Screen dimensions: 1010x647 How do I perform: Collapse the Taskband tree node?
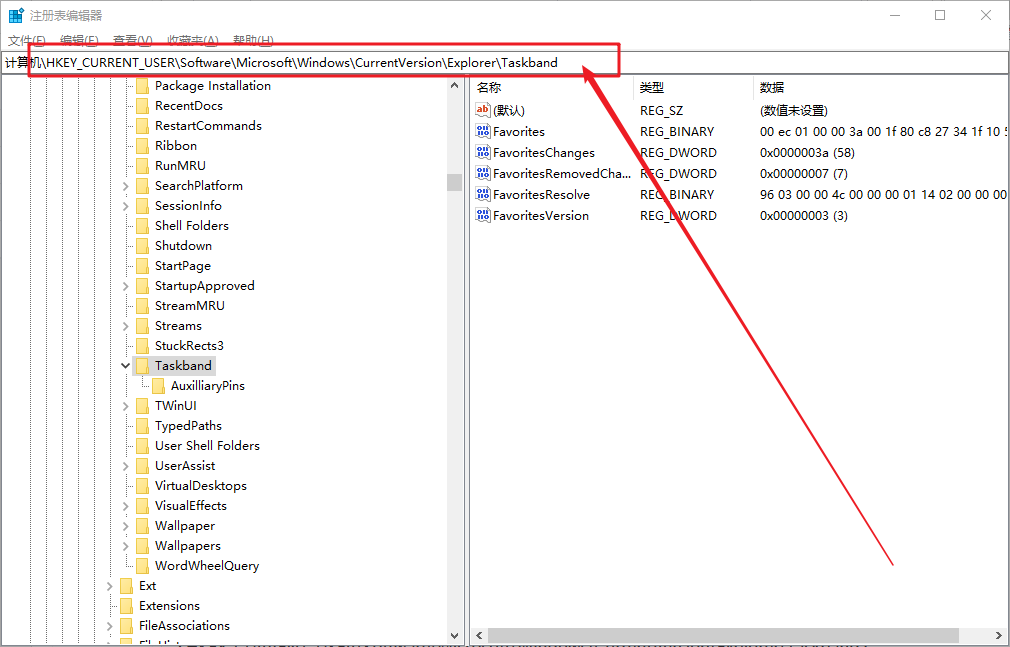point(126,366)
